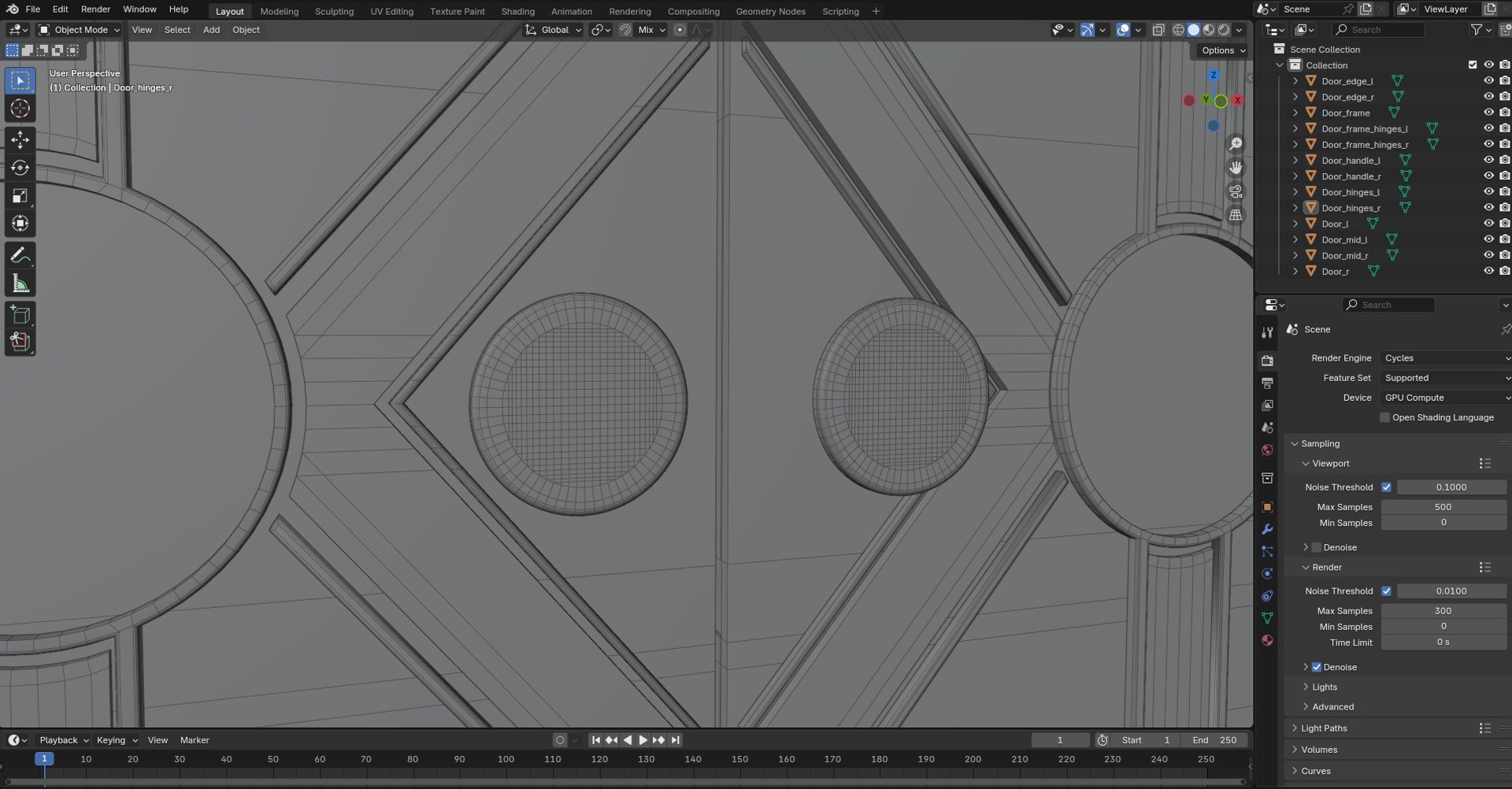Jump to the timeline's last frame
Screen dimensions: 1512x789
tap(675, 740)
